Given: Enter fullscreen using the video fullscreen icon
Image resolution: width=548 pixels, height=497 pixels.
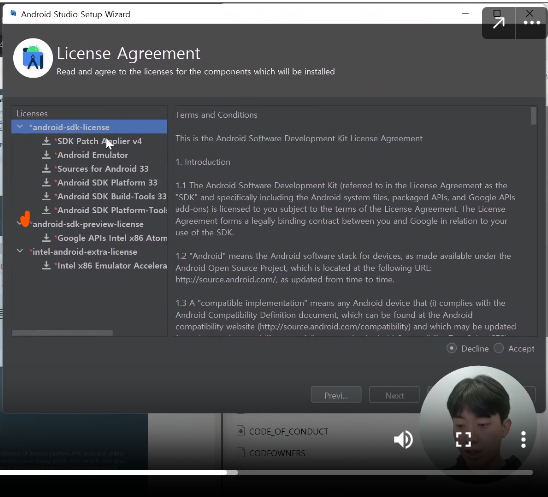Looking at the screenshot, I should (x=463, y=439).
